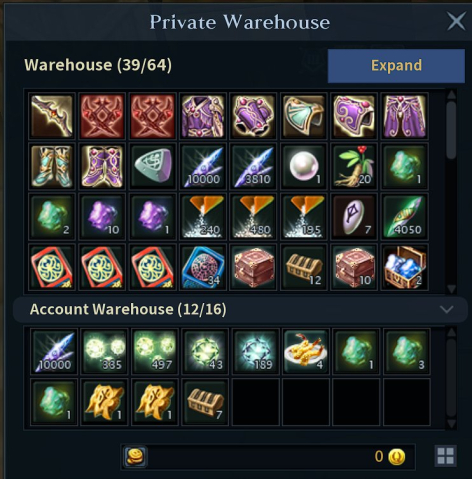The height and width of the screenshot is (479, 472).
Task: Toggle the grid sort view icon
Action: pos(446,456)
